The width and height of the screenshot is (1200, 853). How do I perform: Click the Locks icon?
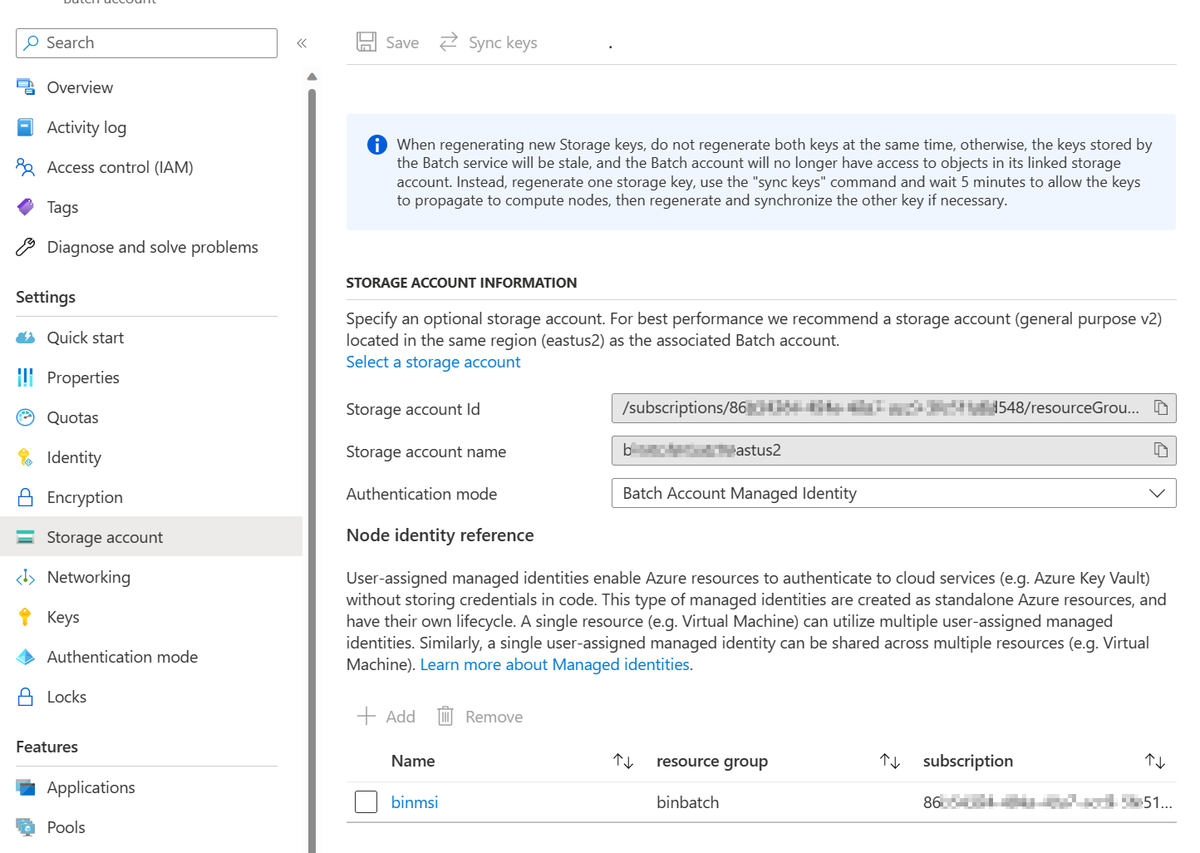tap(26, 697)
